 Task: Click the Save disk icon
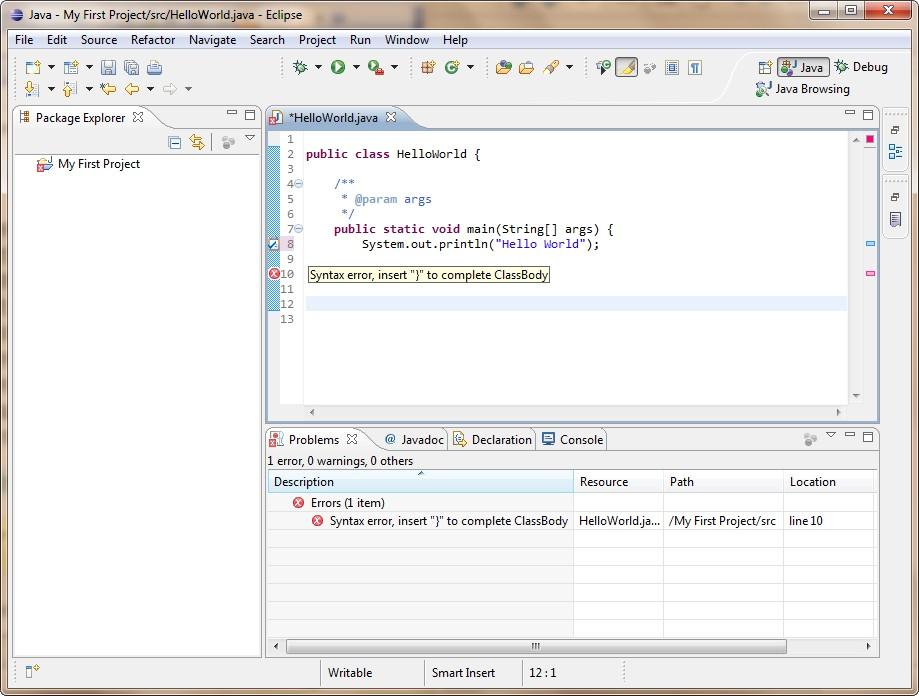108,67
